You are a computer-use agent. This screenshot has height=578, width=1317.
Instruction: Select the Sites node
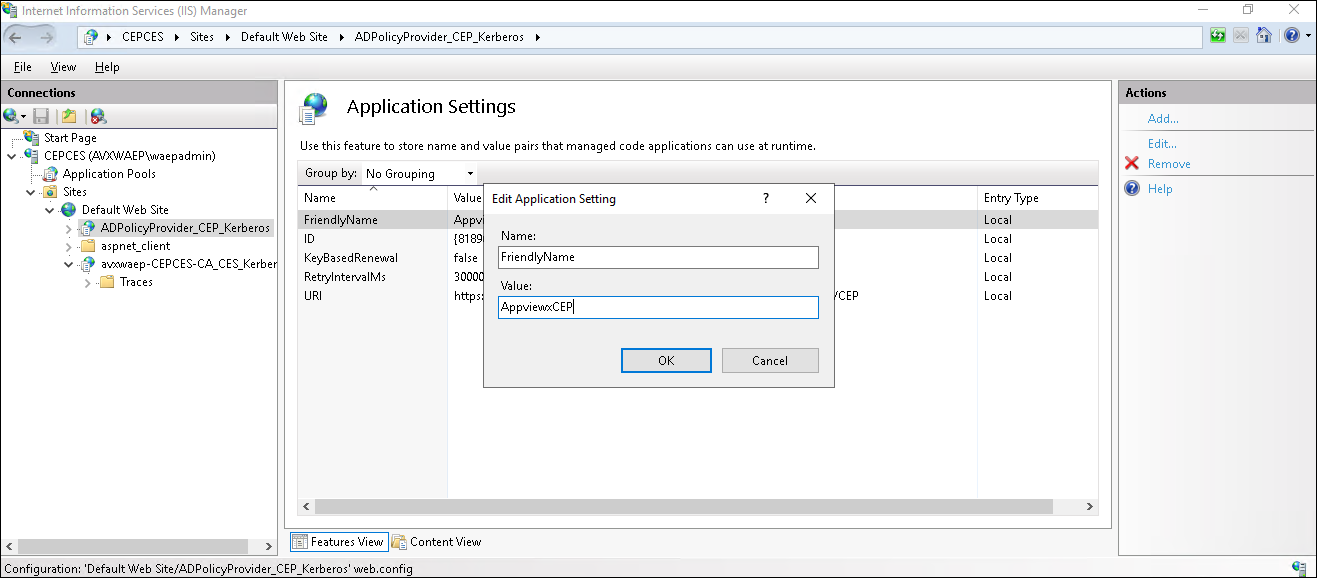pyautogui.click(x=75, y=192)
